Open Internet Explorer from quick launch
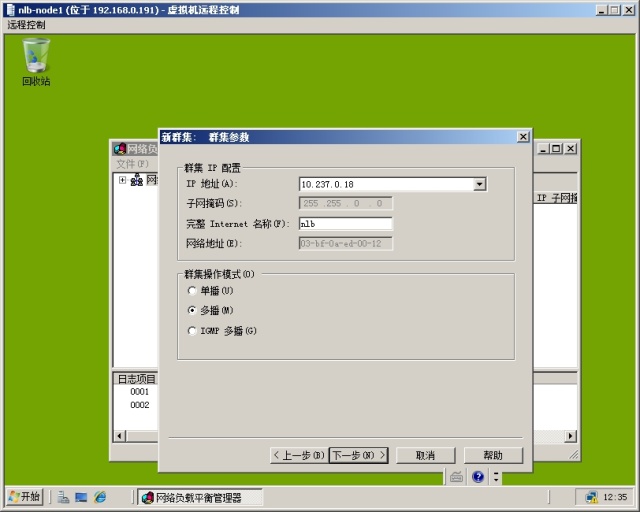 [x=100, y=497]
